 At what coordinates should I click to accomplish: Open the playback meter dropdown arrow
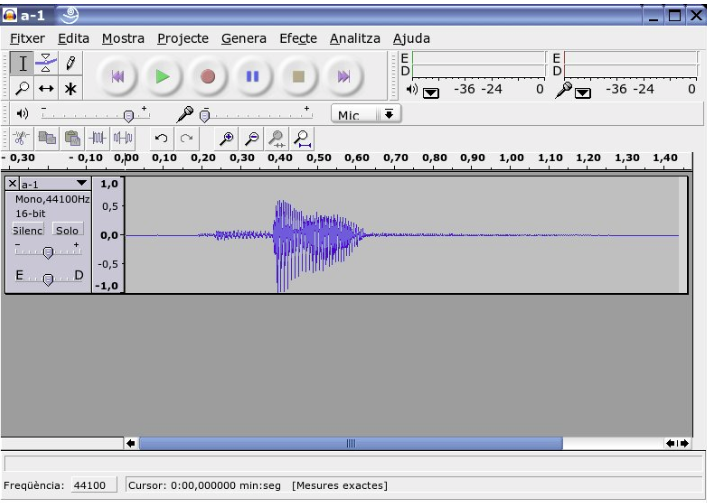431,93
